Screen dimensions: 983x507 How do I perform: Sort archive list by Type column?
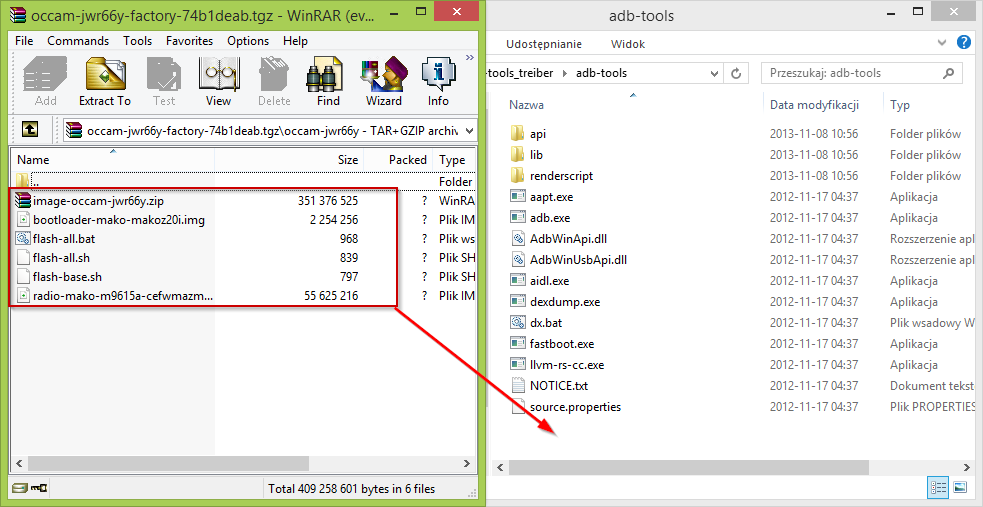tap(454, 160)
